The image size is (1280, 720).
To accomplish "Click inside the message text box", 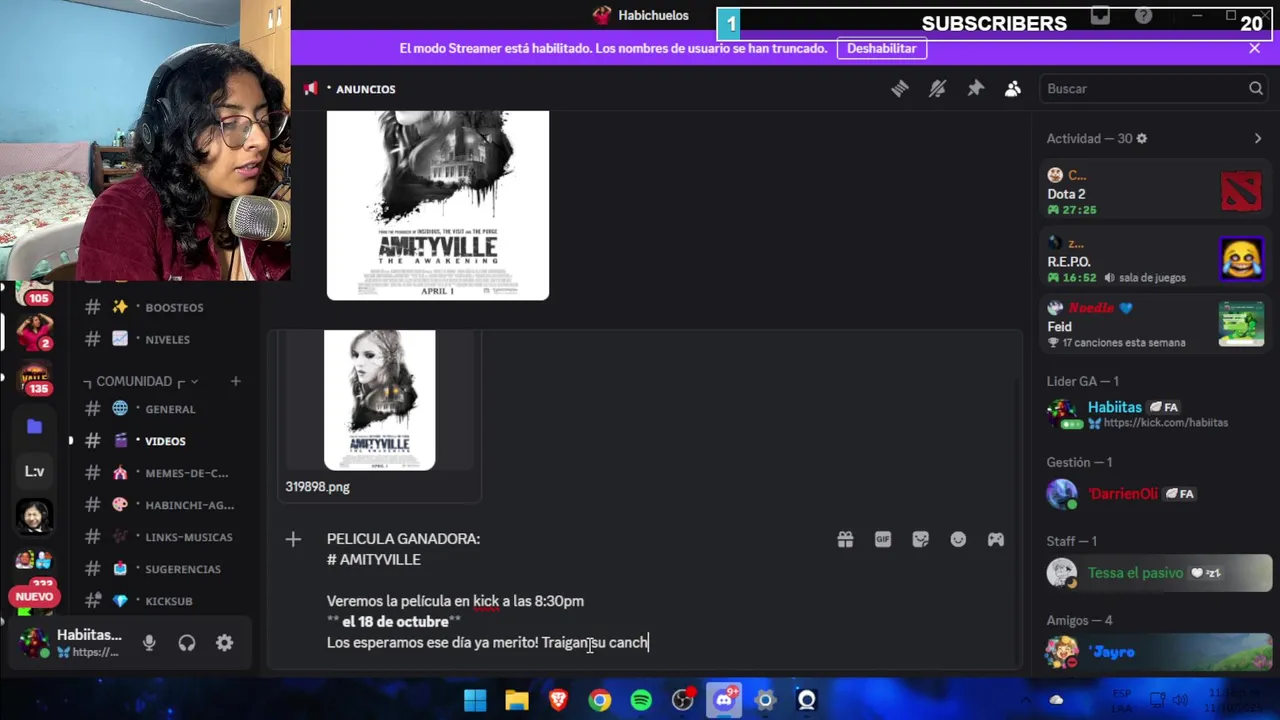I will (x=570, y=590).
